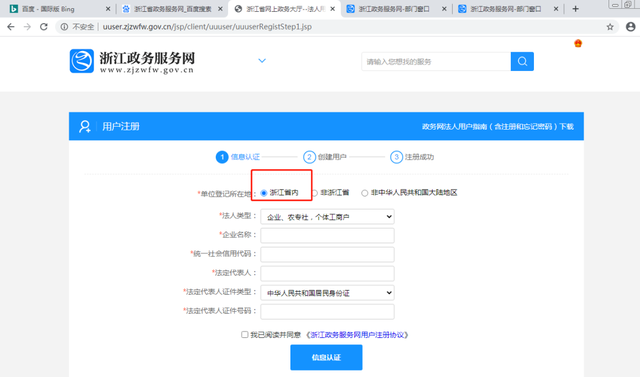This screenshot has width=640, height=377.
Task: Click the user registration person icon
Action: 85,126
